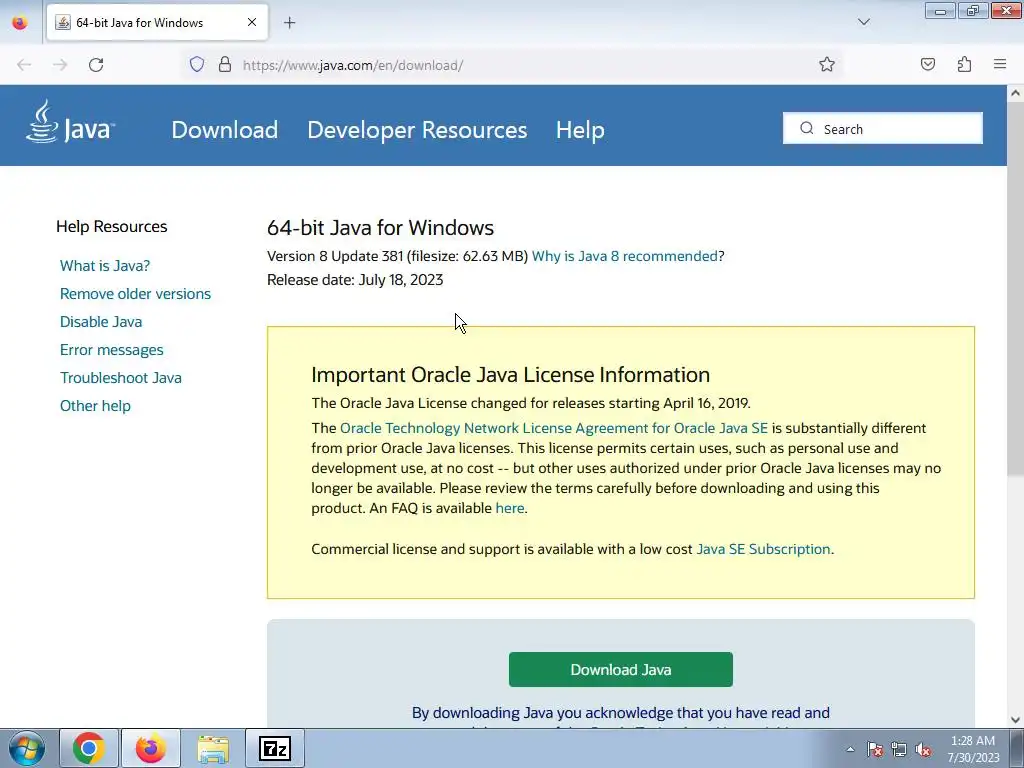Click the green Download Java button
The height and width of the screenshot is (768, 1024).
pos(620,669)
